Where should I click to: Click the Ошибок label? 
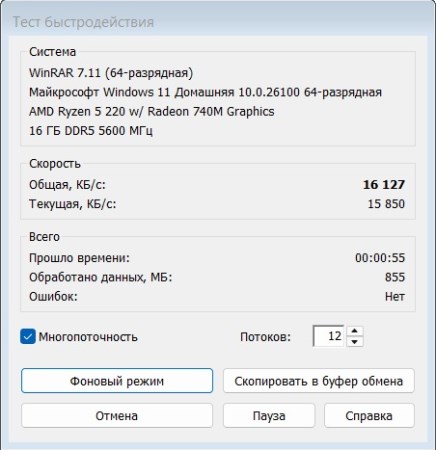[x=53, y=297]
